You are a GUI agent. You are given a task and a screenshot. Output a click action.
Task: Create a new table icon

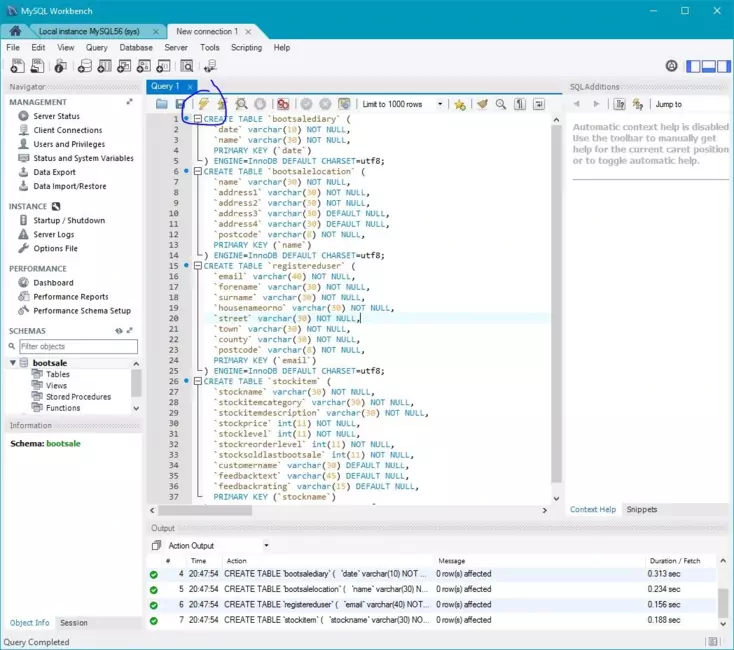pyautogui.click(x=104, y=66)
